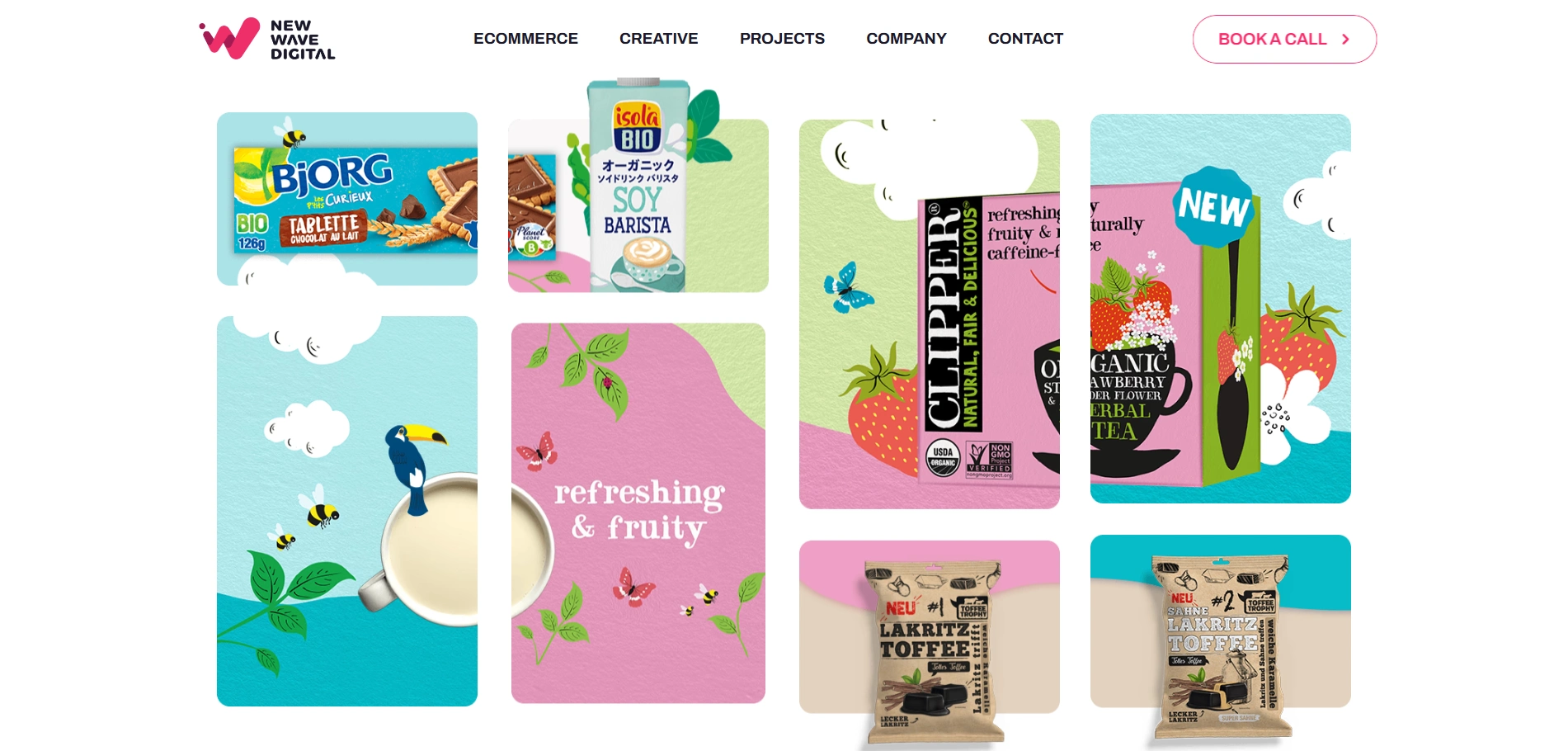
Task: Click the blue NEW badge on tea box
Action: (x=1213, y=206)
